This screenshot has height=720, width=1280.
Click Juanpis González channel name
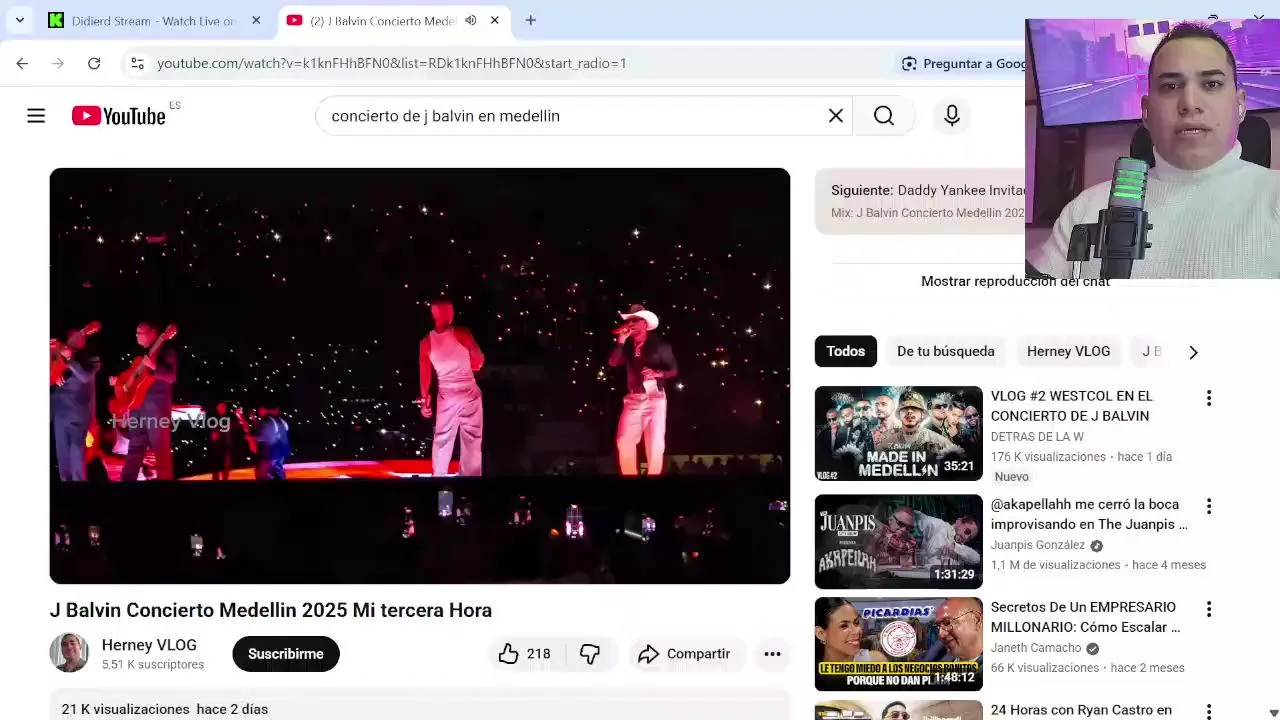pyautogui.click(x=1038, y=545)
